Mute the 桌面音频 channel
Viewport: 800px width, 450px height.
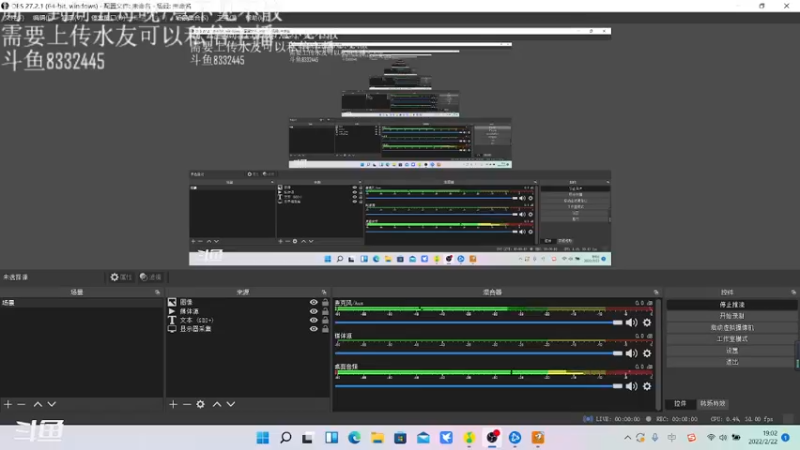[x=632, y=386]
